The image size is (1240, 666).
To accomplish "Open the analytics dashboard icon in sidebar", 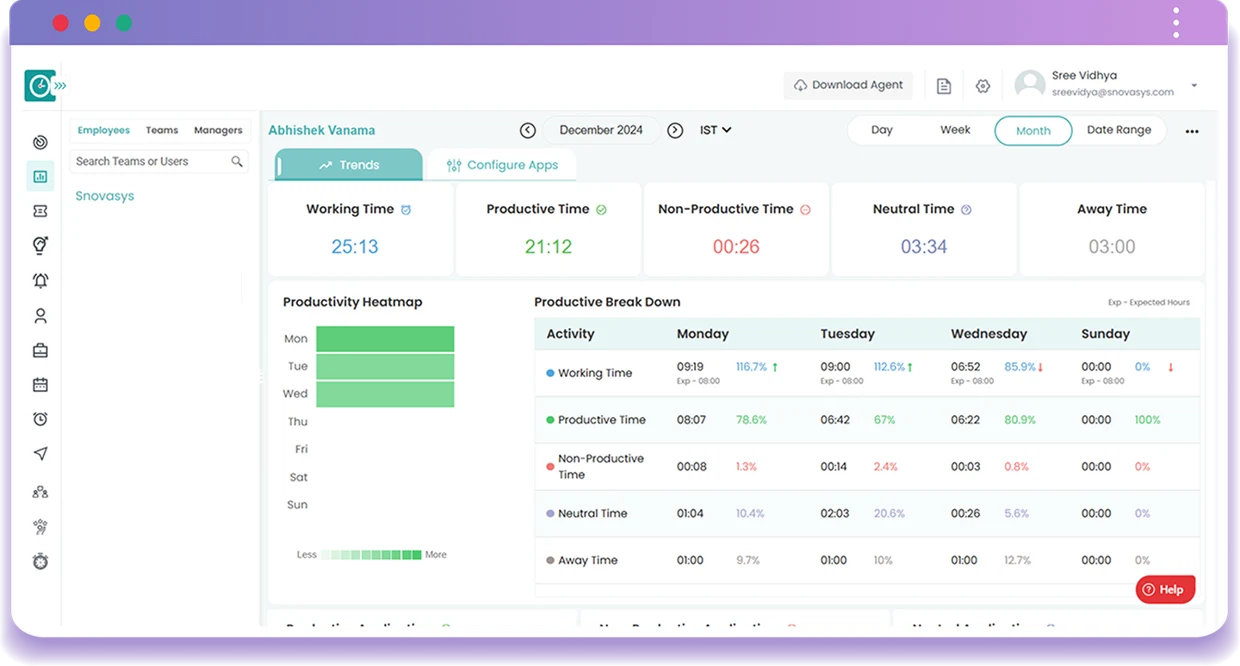I will point(40,176).
